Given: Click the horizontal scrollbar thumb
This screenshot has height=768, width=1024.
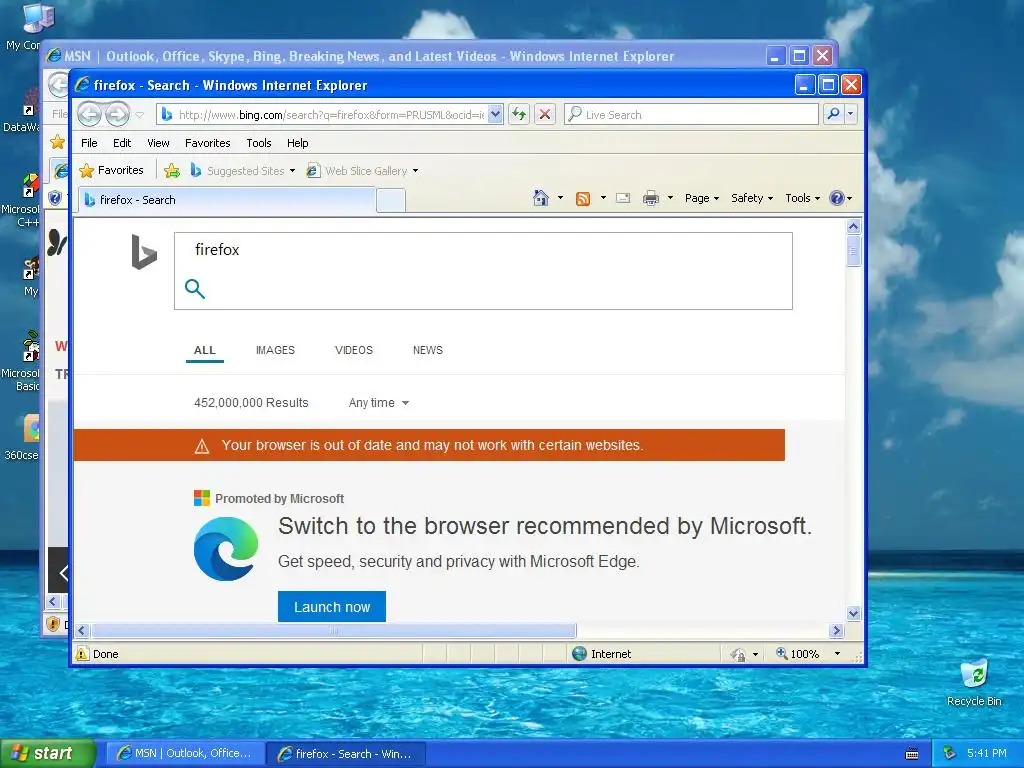Looking at the screenshot, I should click(x=334, y=630).
